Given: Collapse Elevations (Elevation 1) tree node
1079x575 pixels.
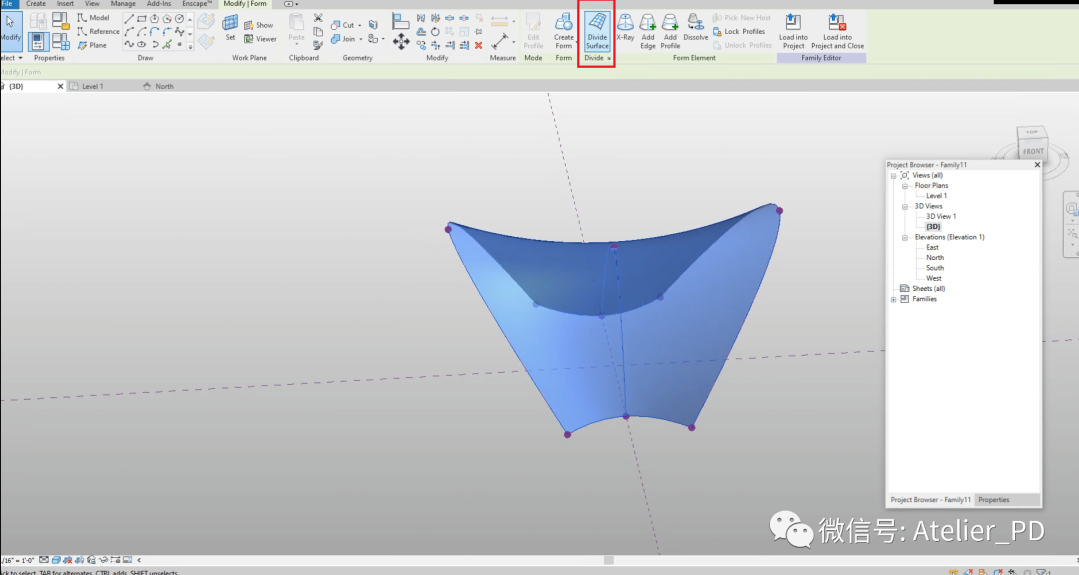Looking at the screenshot, I should (905, 238).
